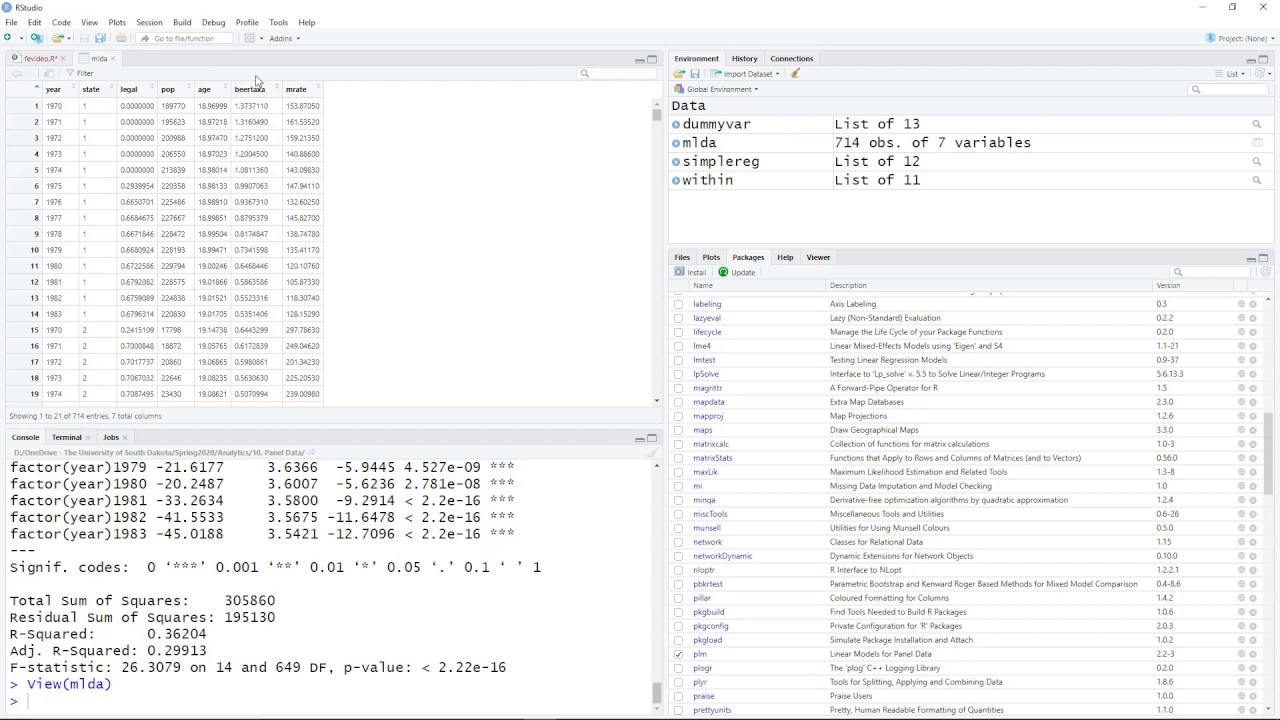Click the save all files icon
The image size is (1280, 720).
[101, 38]
